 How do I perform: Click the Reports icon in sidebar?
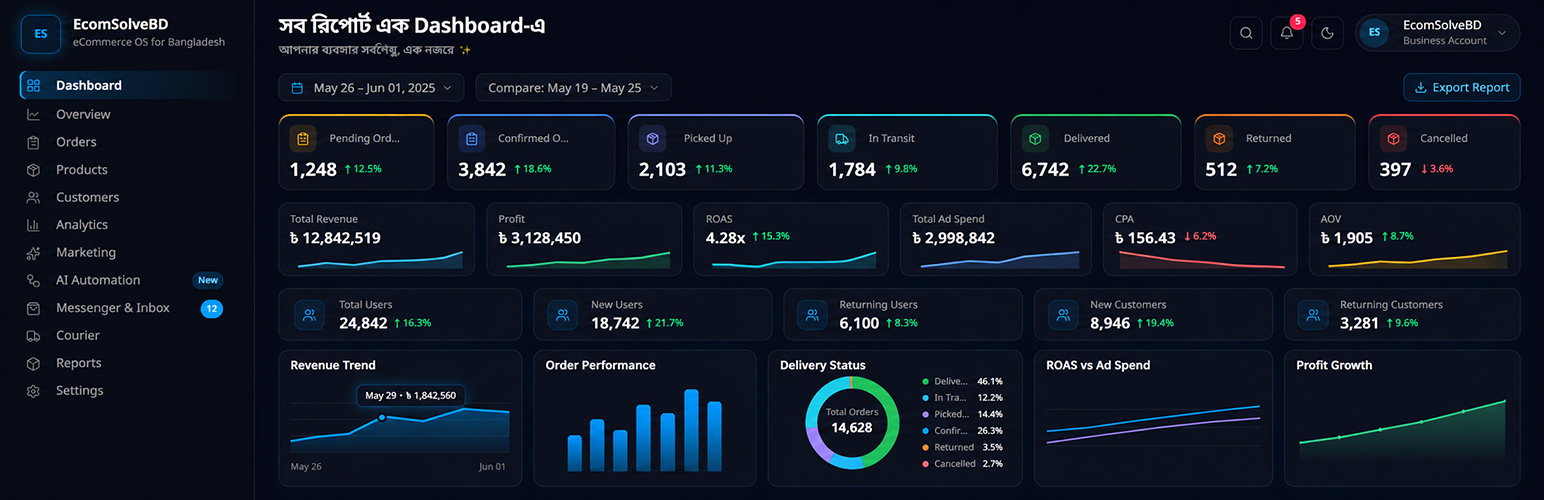pos(34,363)
